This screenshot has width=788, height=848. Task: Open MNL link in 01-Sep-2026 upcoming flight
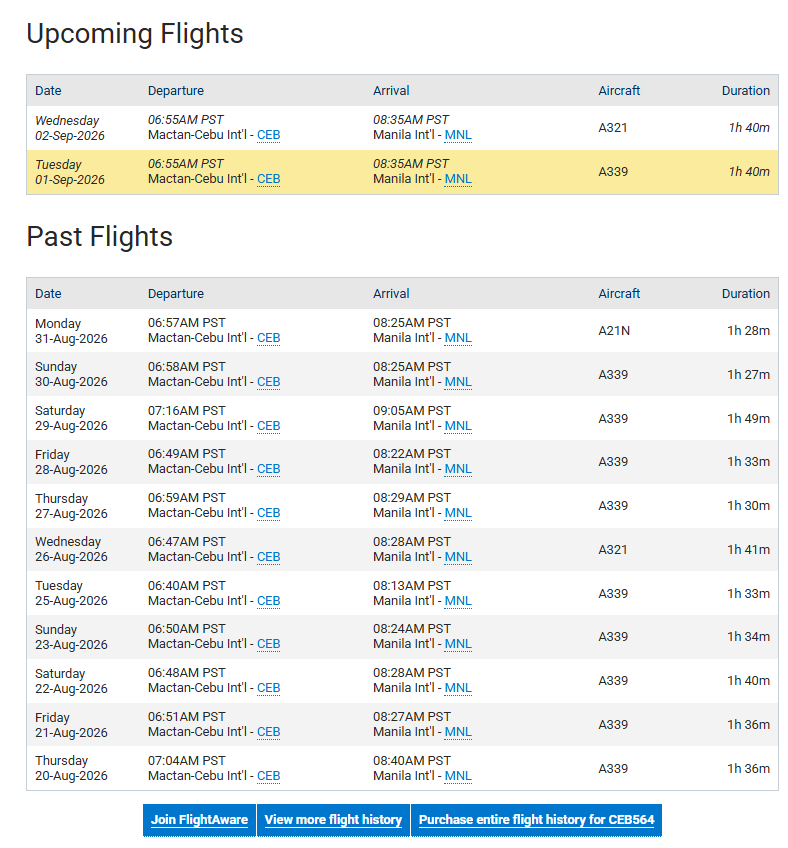458,178
